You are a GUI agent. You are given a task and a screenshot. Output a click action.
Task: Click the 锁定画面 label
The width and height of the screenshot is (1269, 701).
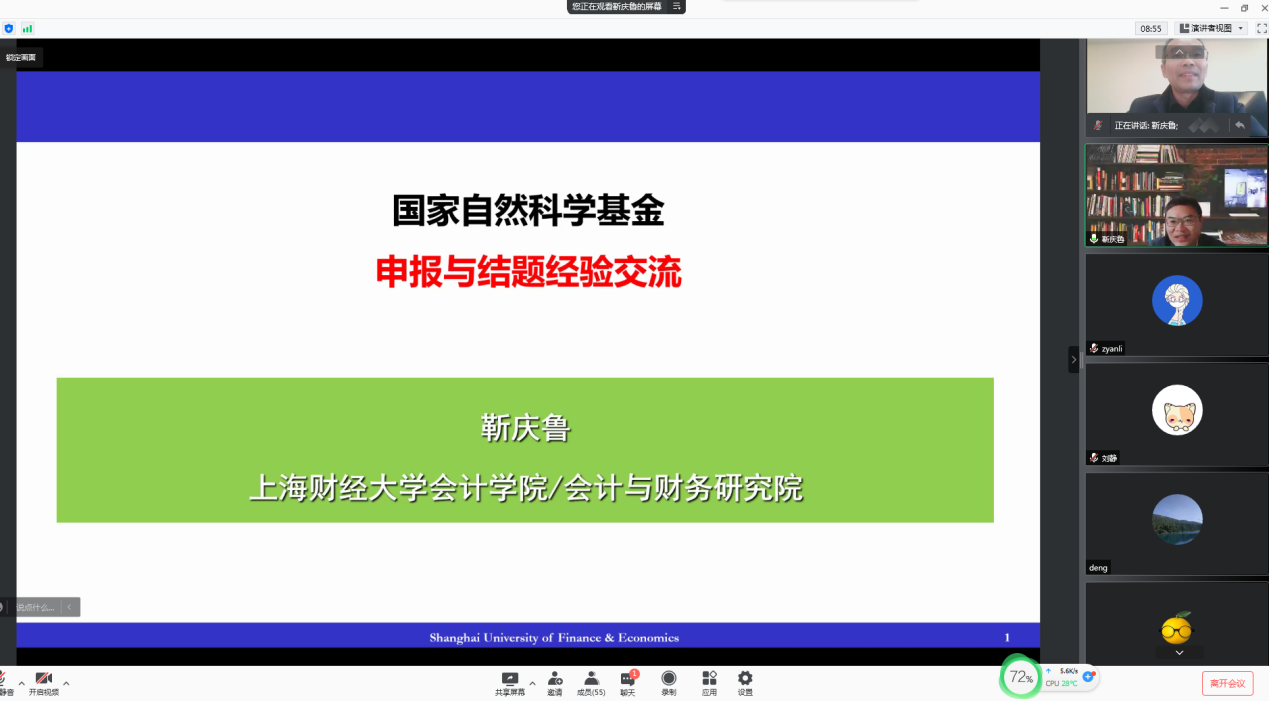tap(21, 56)
